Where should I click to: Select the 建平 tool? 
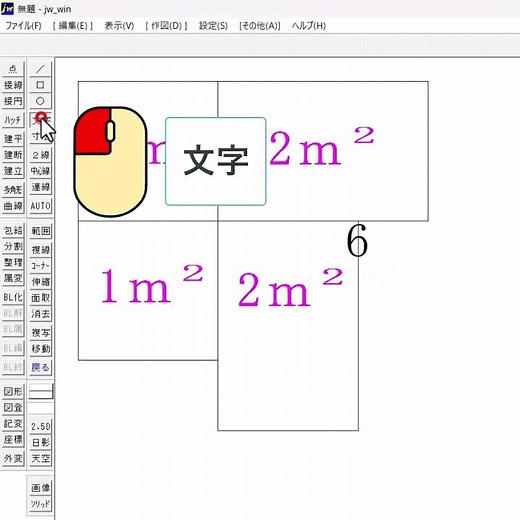coord(13,139)
